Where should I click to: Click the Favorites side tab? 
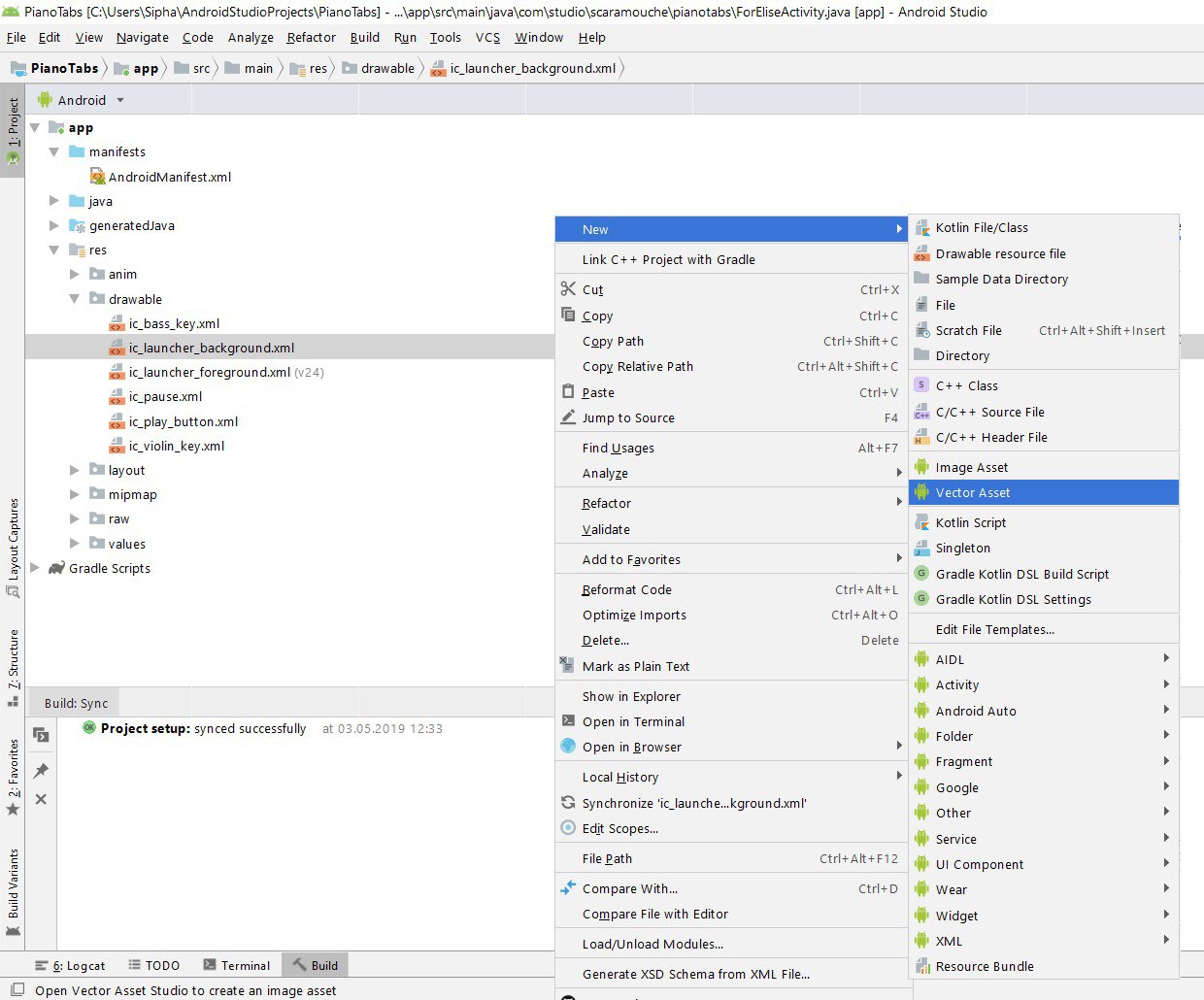click(13, 777)
